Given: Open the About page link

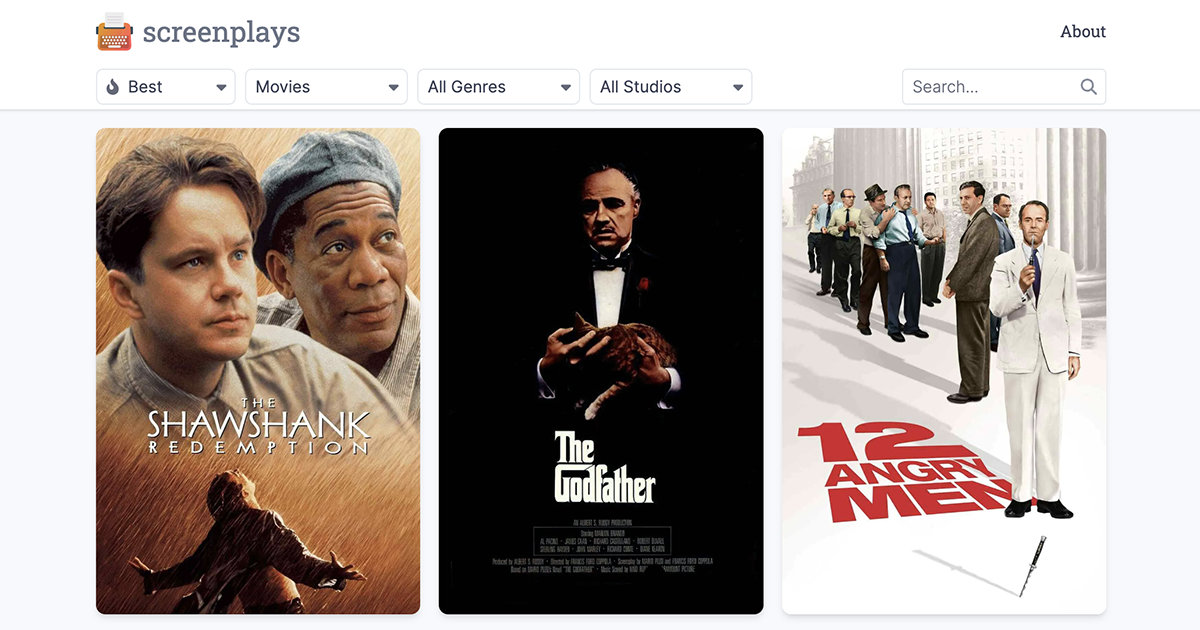Looking at the screenshot, I should click(x=1083, y=32).
